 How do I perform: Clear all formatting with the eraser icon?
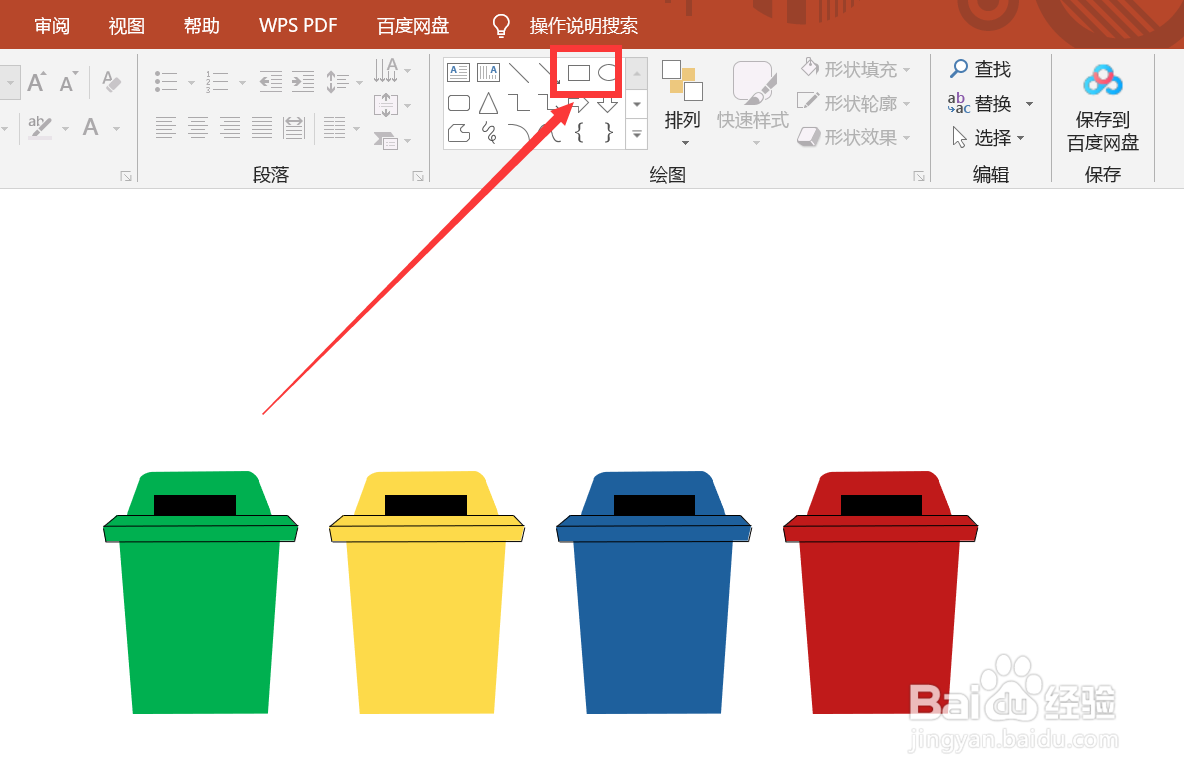[111, 82]
